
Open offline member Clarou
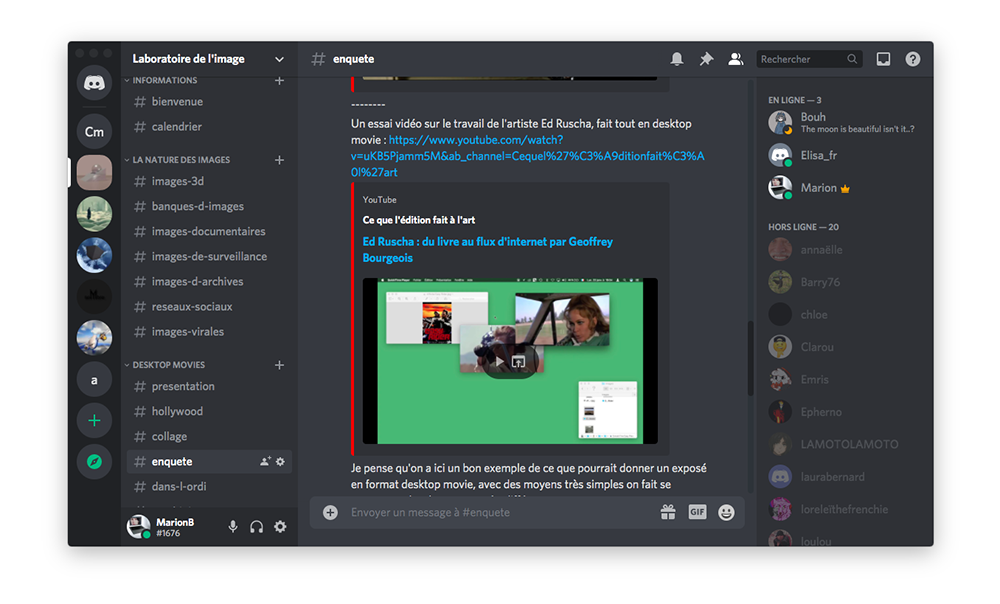point(842,347)
